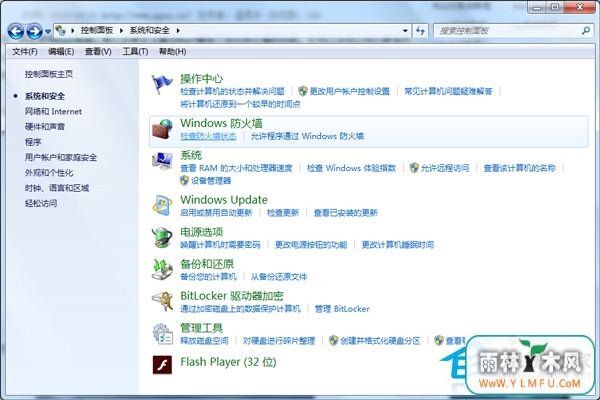The height and width of the screenshot is (400, 600).
Task: Open 设备管理器 link
Action: [211, 180]
